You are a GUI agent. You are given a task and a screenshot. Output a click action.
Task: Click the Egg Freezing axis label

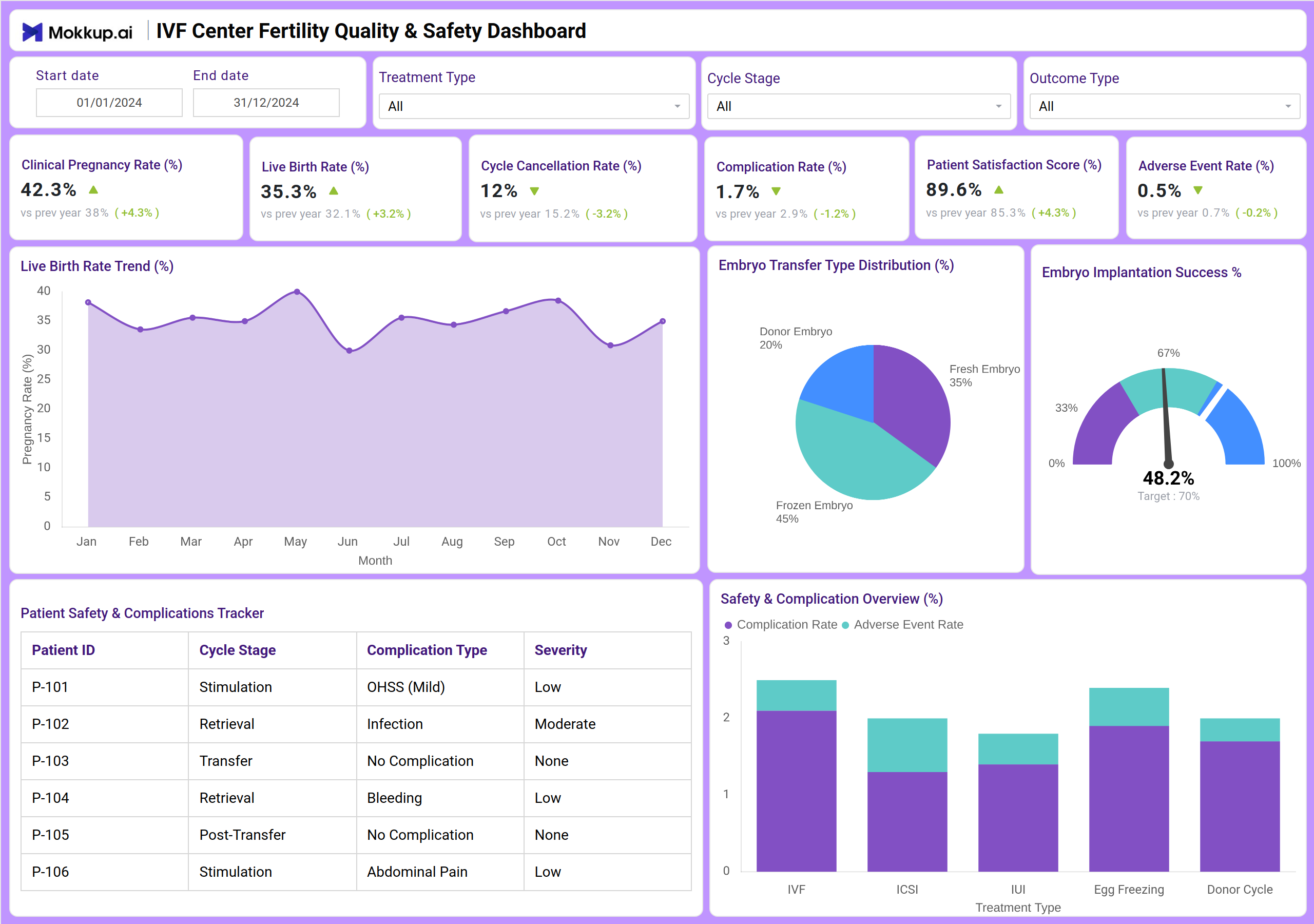point(1129,890)
